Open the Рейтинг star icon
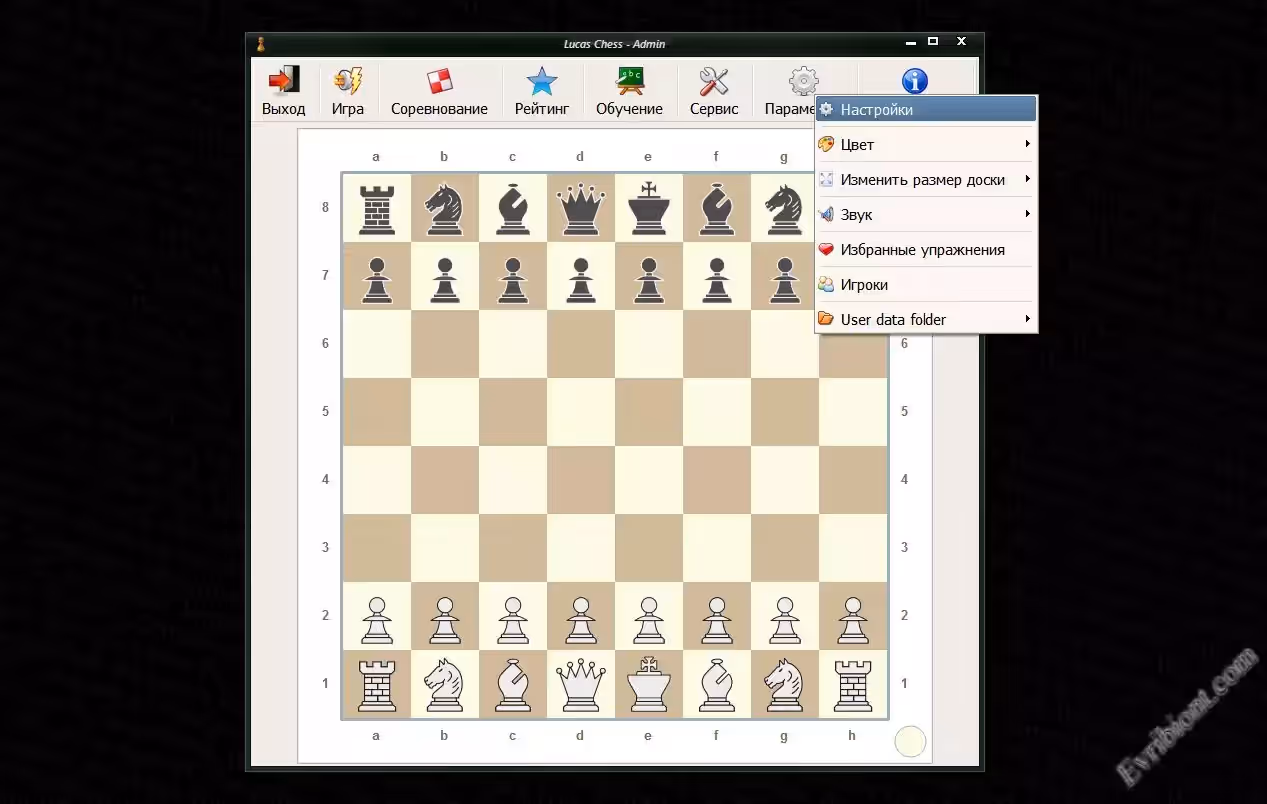This screenshot has width=1267, height=804. 541,82
